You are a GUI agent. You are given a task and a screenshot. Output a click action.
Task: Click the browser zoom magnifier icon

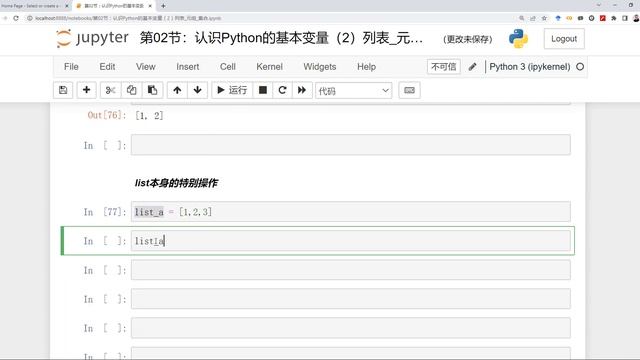click(x=521, y=18)
